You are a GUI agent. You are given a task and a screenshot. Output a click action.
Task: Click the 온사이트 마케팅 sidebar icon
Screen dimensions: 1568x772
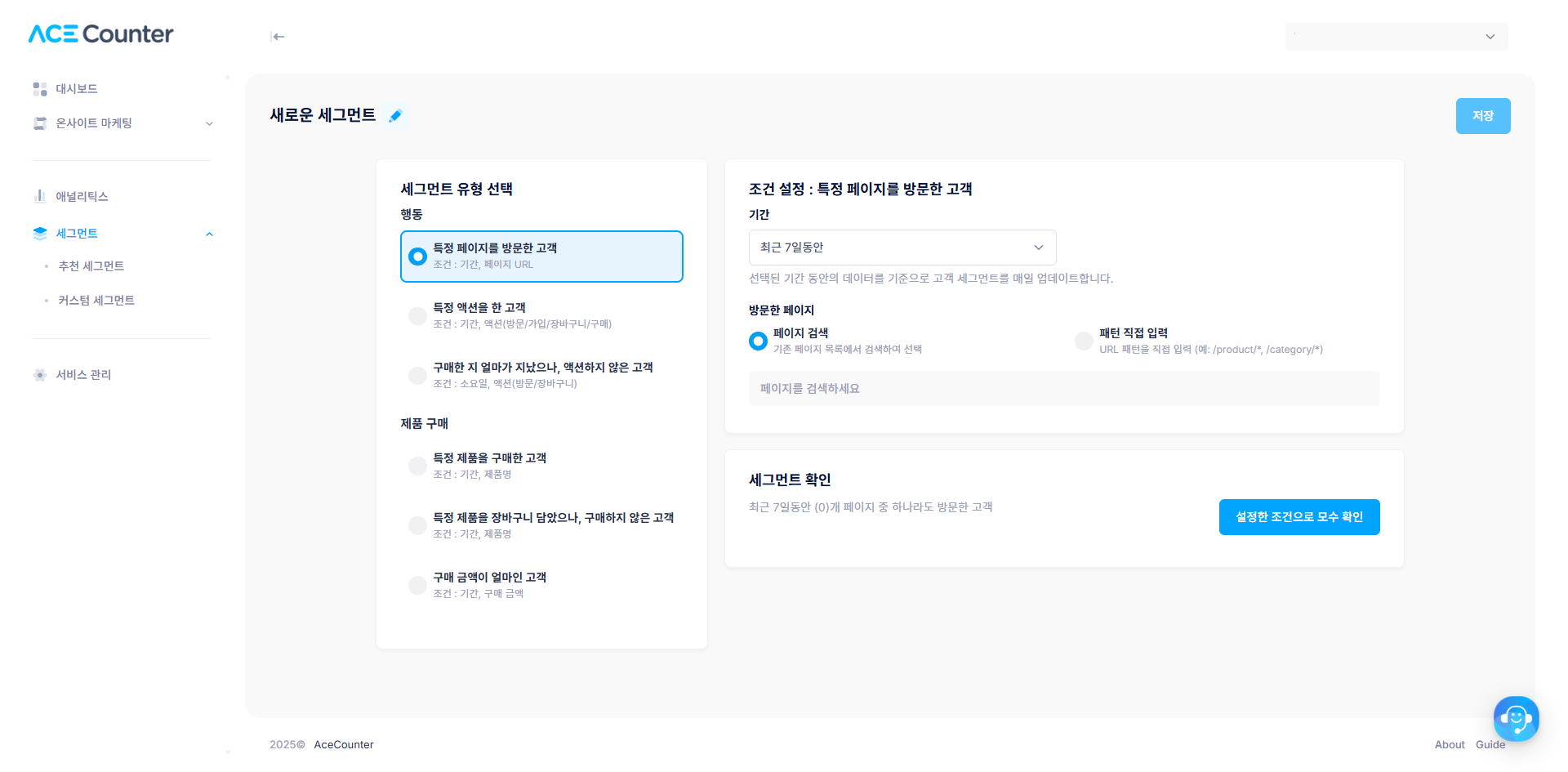pos(40,123)
